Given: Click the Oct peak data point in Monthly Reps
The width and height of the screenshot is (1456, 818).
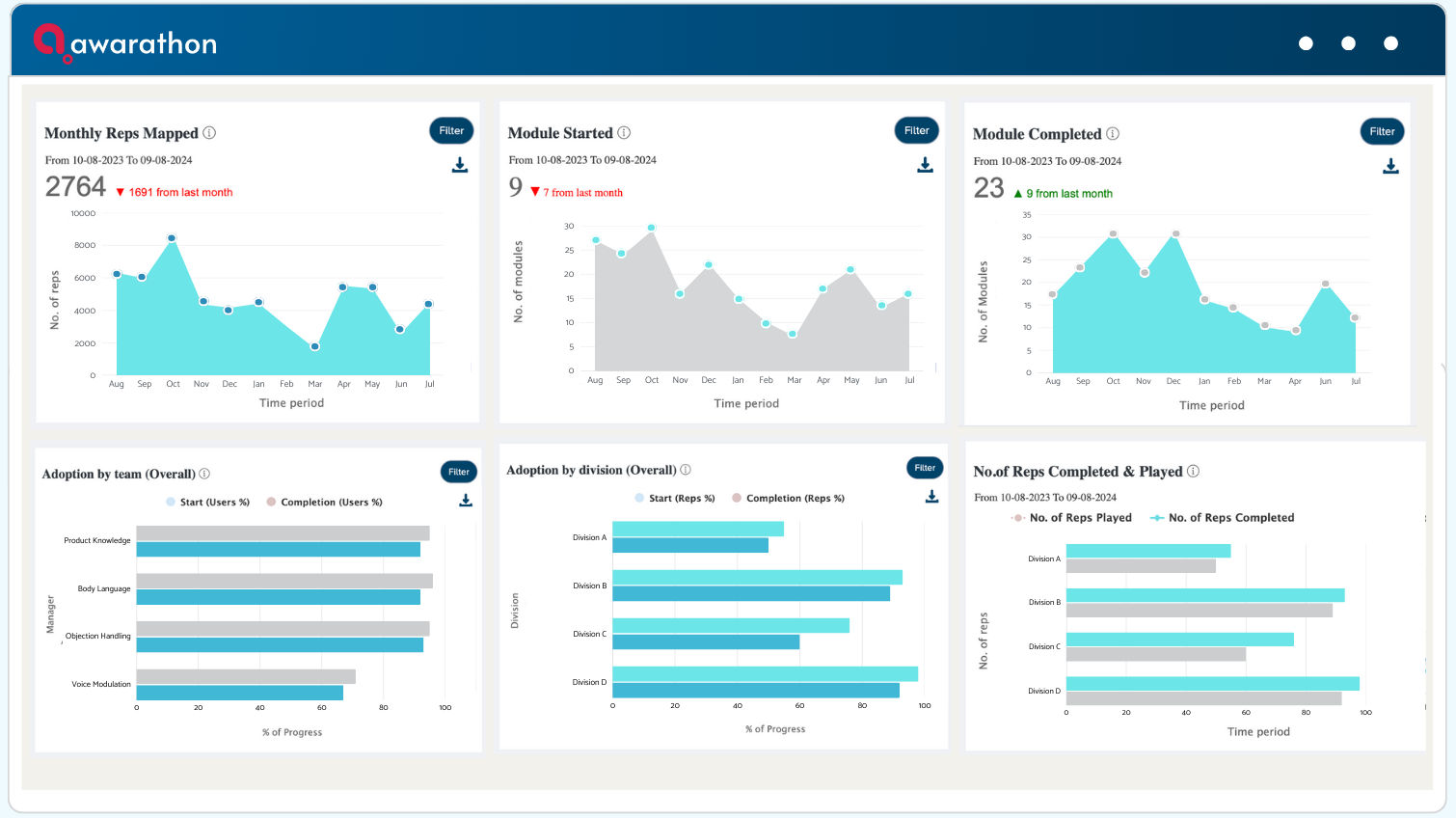Looking at the screenshot, I should click(172, 237).
